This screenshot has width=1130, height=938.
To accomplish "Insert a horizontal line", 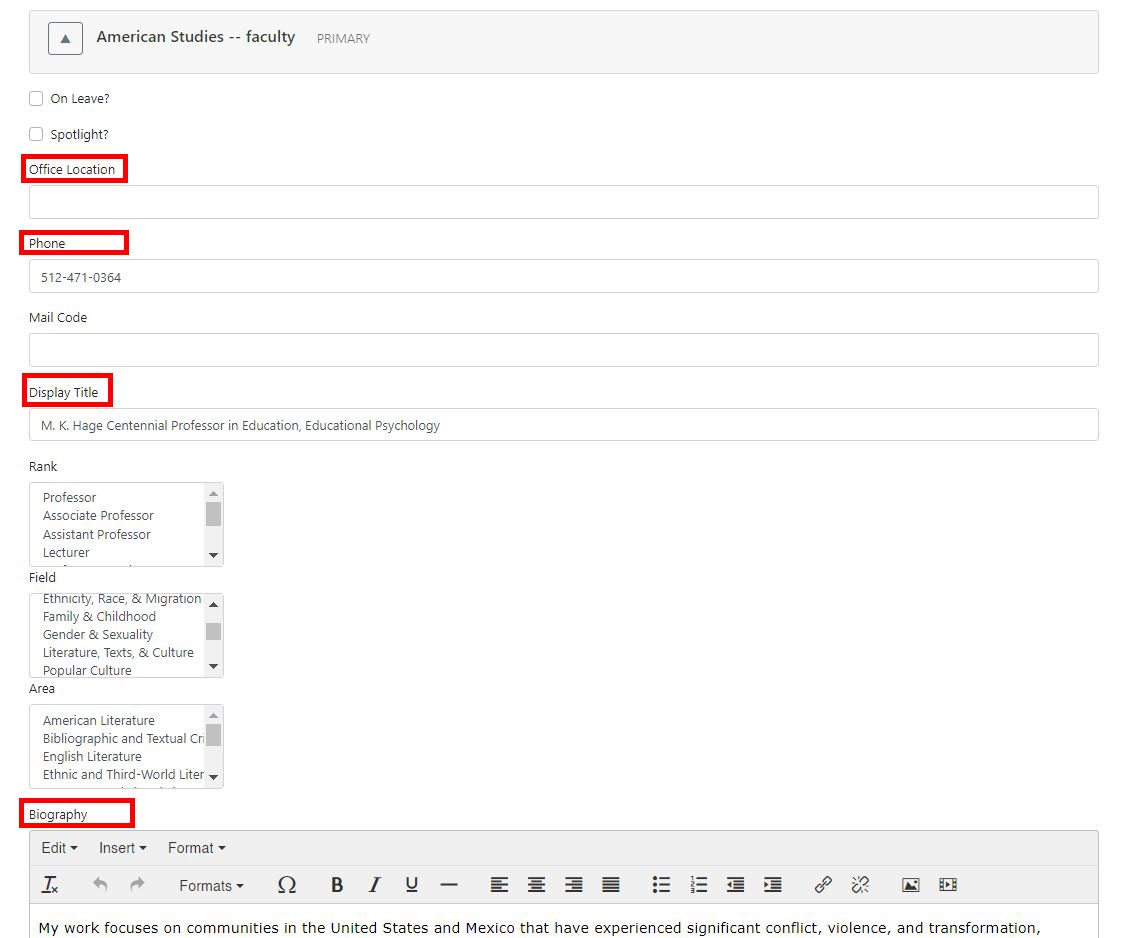I will pyautogui.click(x=449, y=885).
